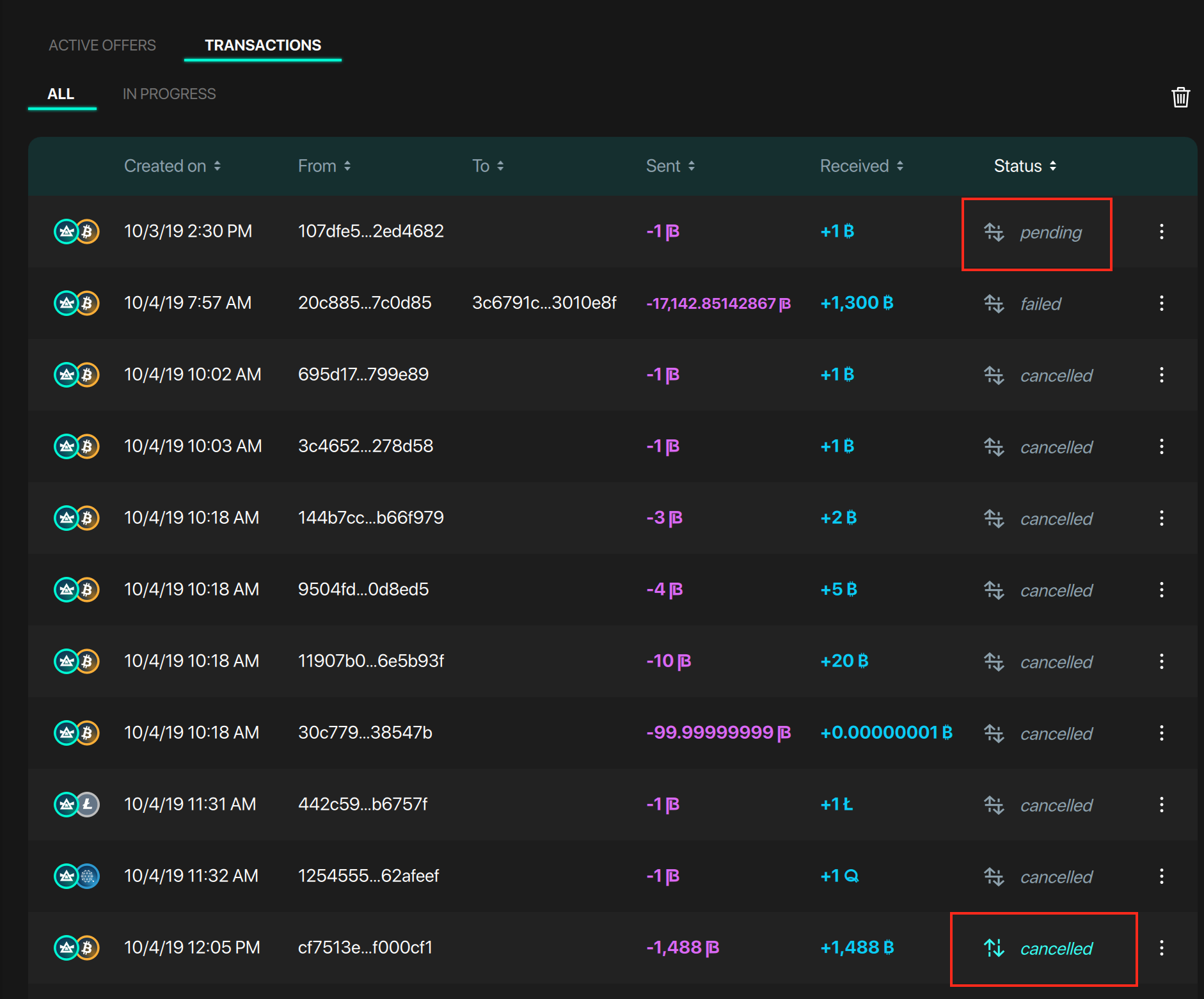1204x999 pixels.
Task: Click the trash delete icon
Action: pos(1180,97)
